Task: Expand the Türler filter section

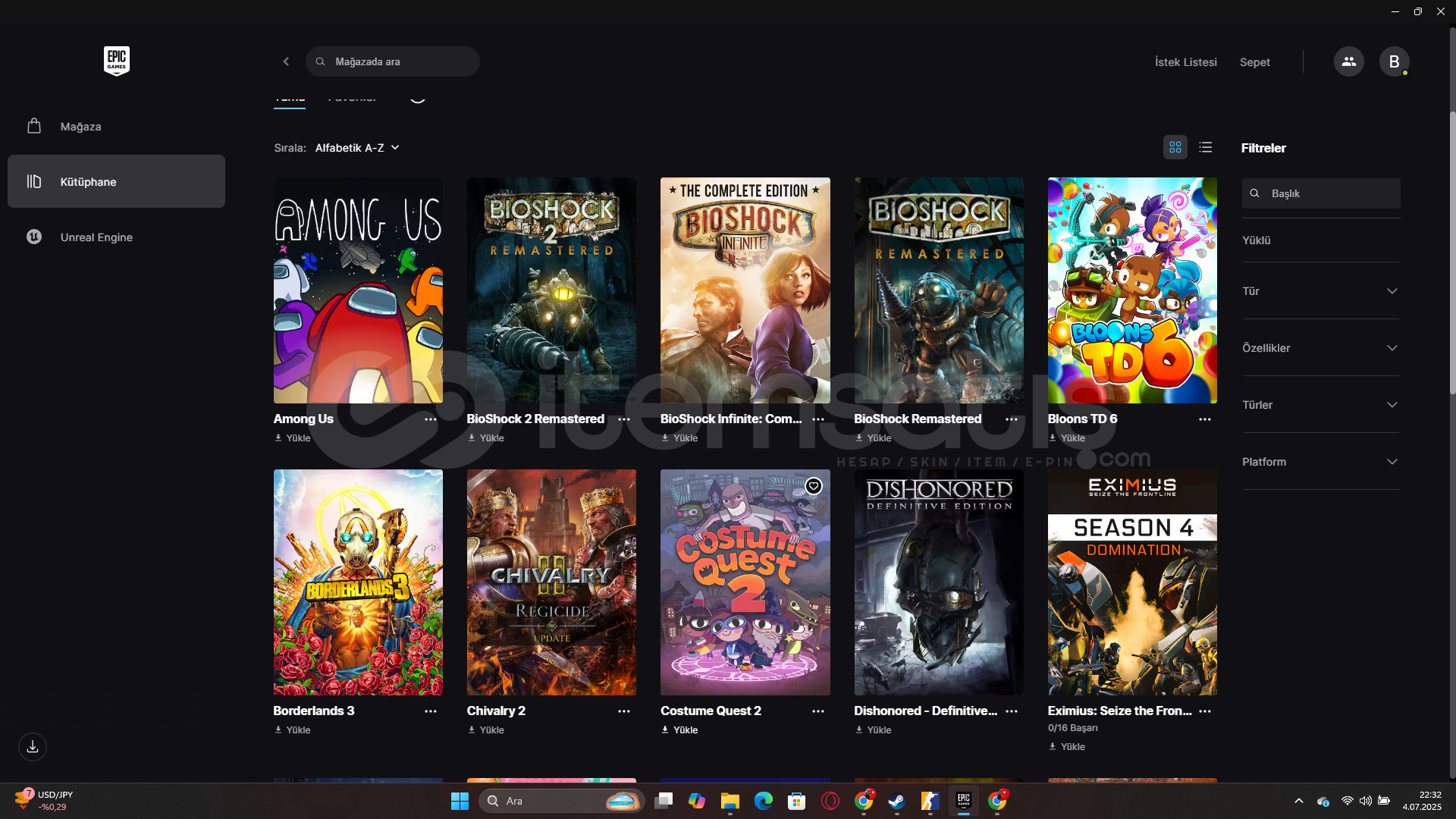Action: tap(1321, 405)
